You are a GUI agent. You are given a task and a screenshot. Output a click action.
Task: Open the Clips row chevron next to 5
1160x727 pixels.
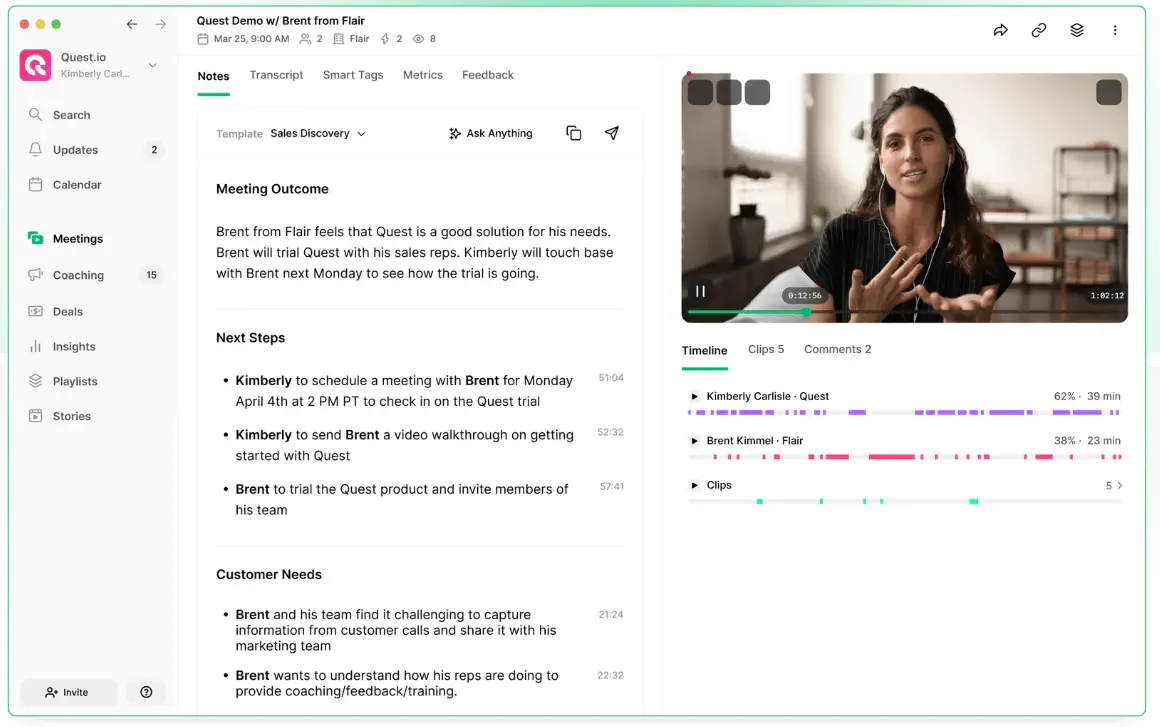(x=1119, y=485)
